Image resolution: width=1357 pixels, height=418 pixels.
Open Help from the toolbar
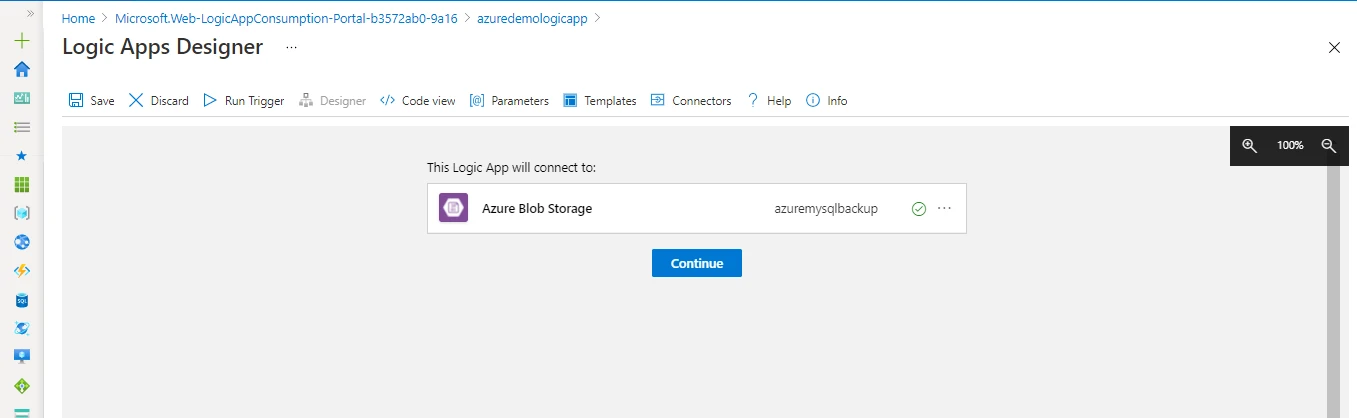[768, 100]
